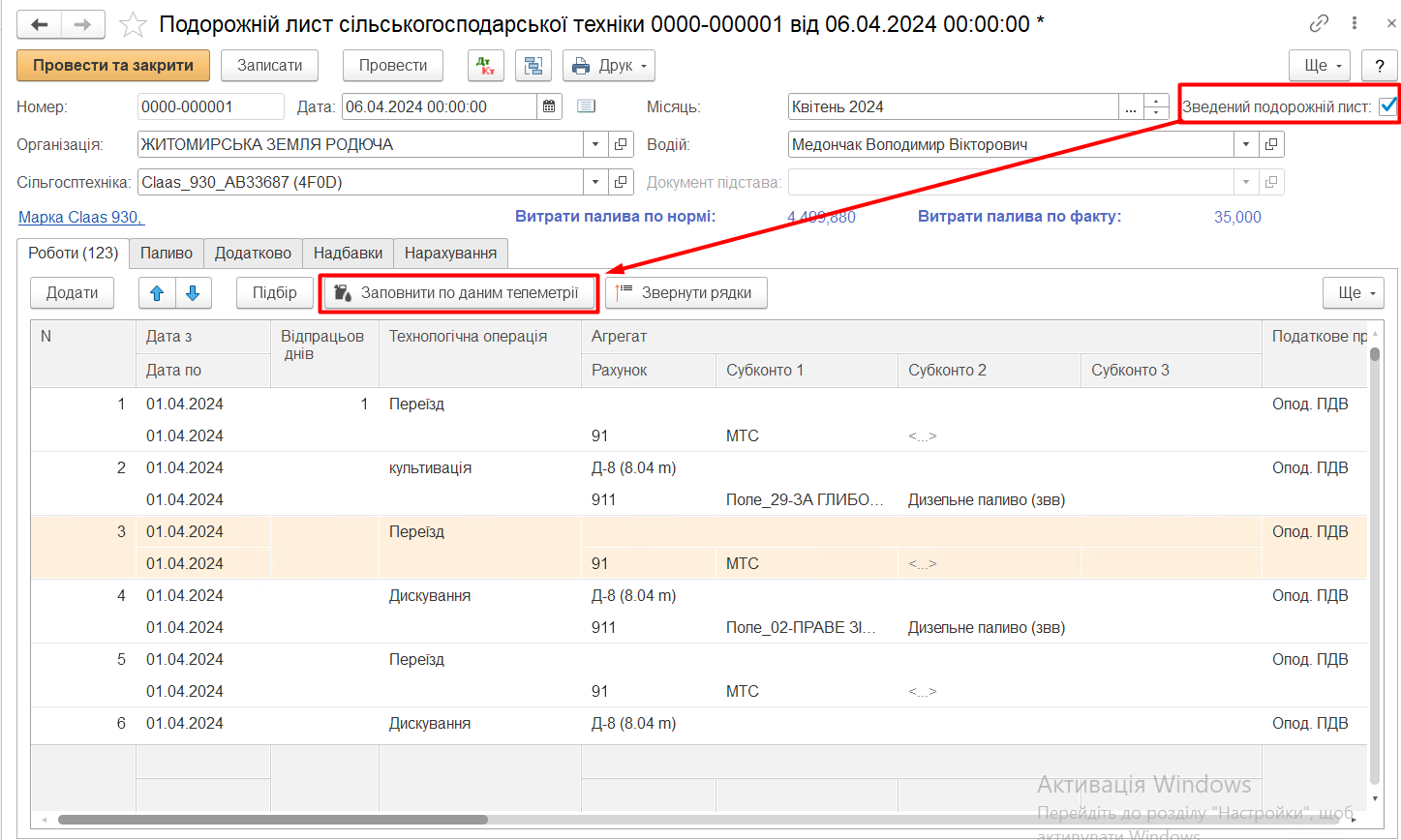Open the three-dot options menu in title bar
Viewport: 1401px width, 840px height.
tap(1355, 24)
